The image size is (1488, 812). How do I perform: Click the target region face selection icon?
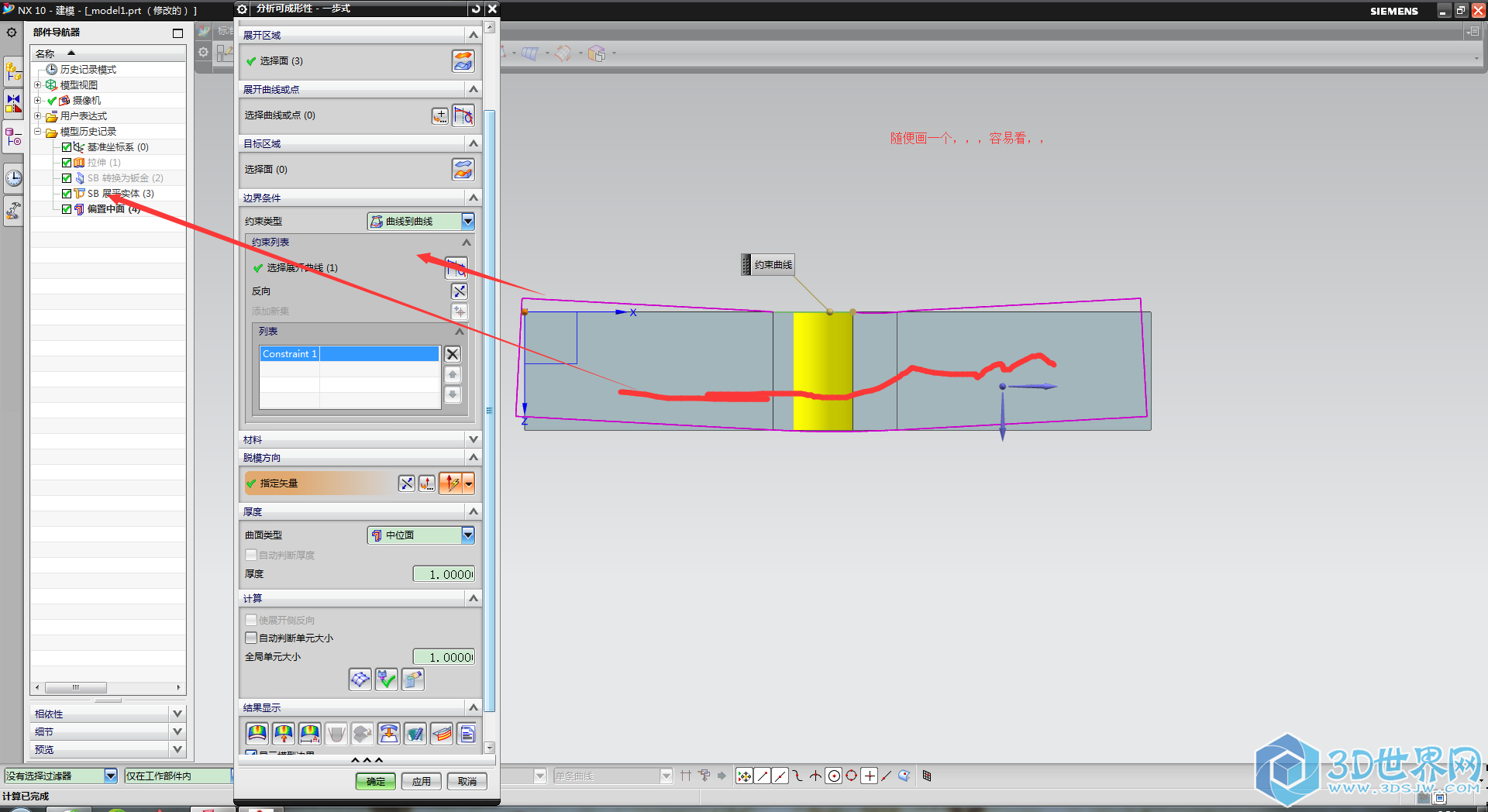tap(463, 170)
